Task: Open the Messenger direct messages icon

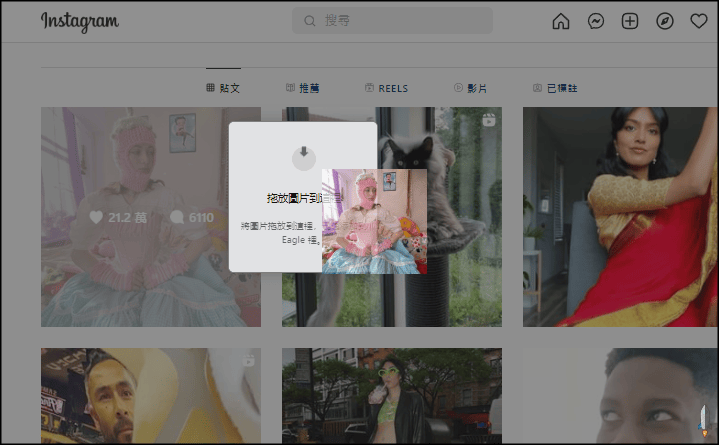Action: 595,21
